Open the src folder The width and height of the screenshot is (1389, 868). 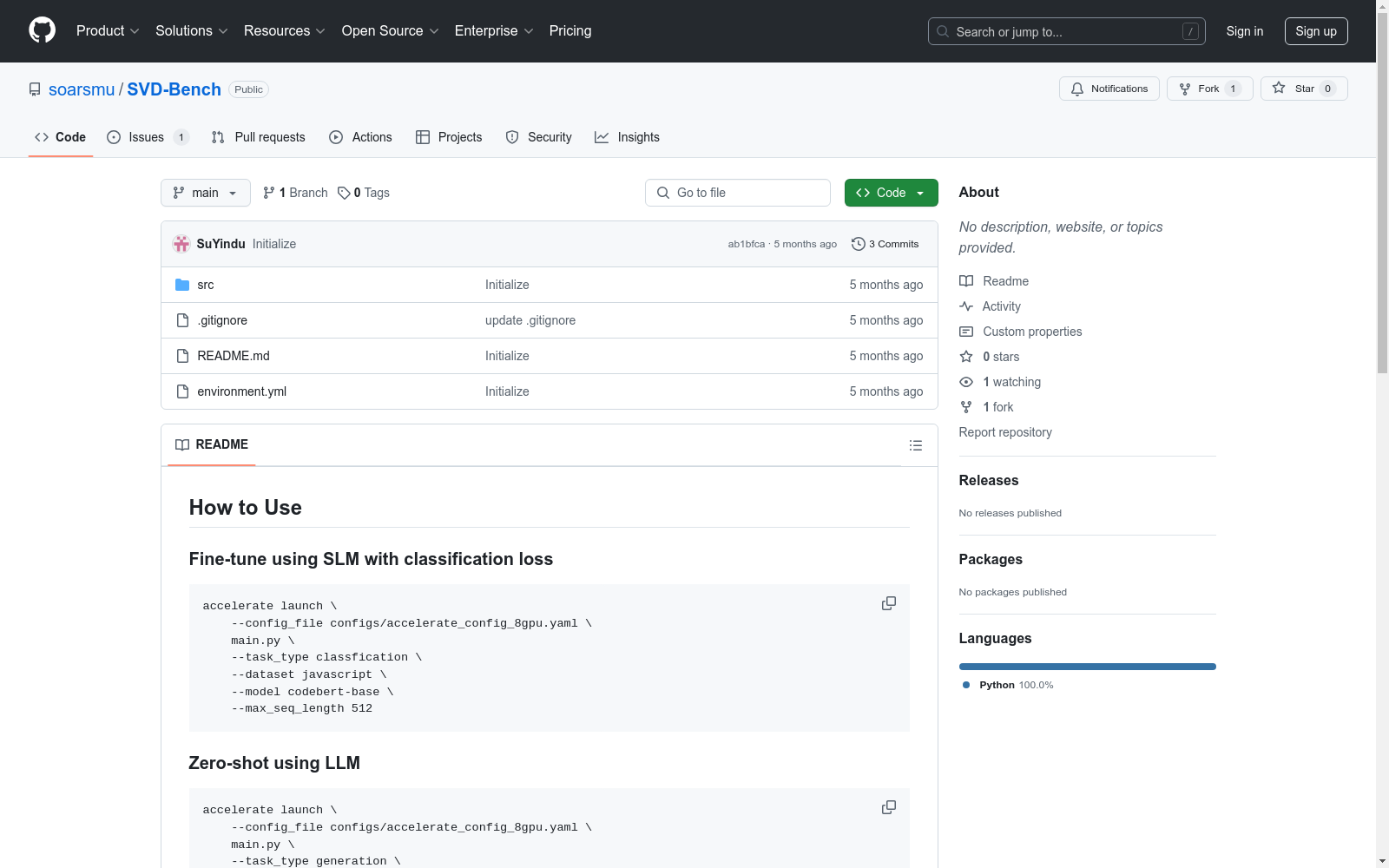(x=206, y=285)
